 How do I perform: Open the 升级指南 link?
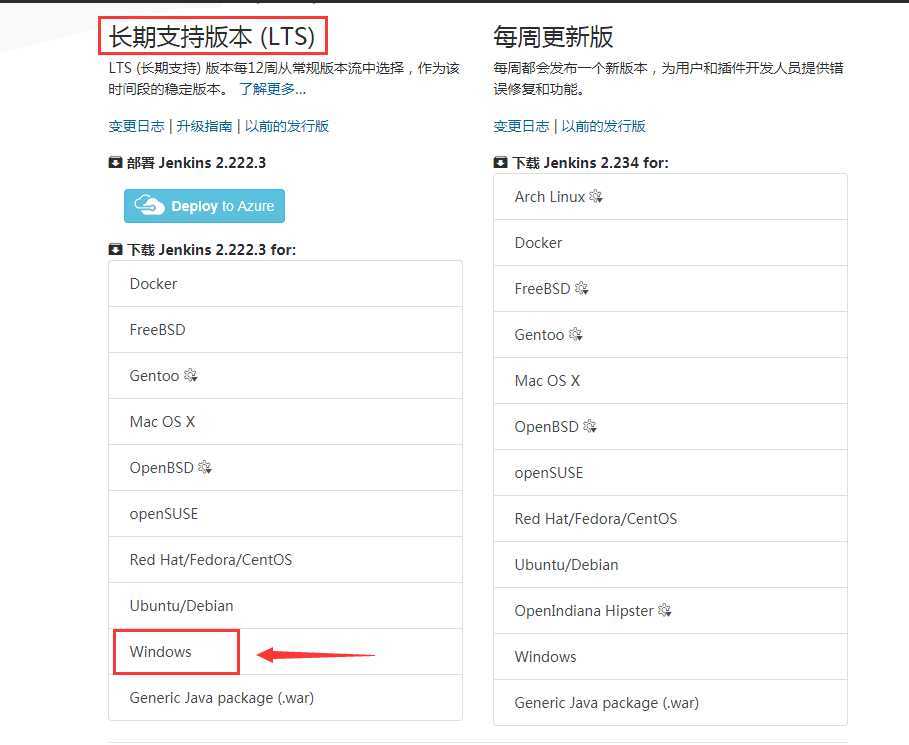(204, 126)
